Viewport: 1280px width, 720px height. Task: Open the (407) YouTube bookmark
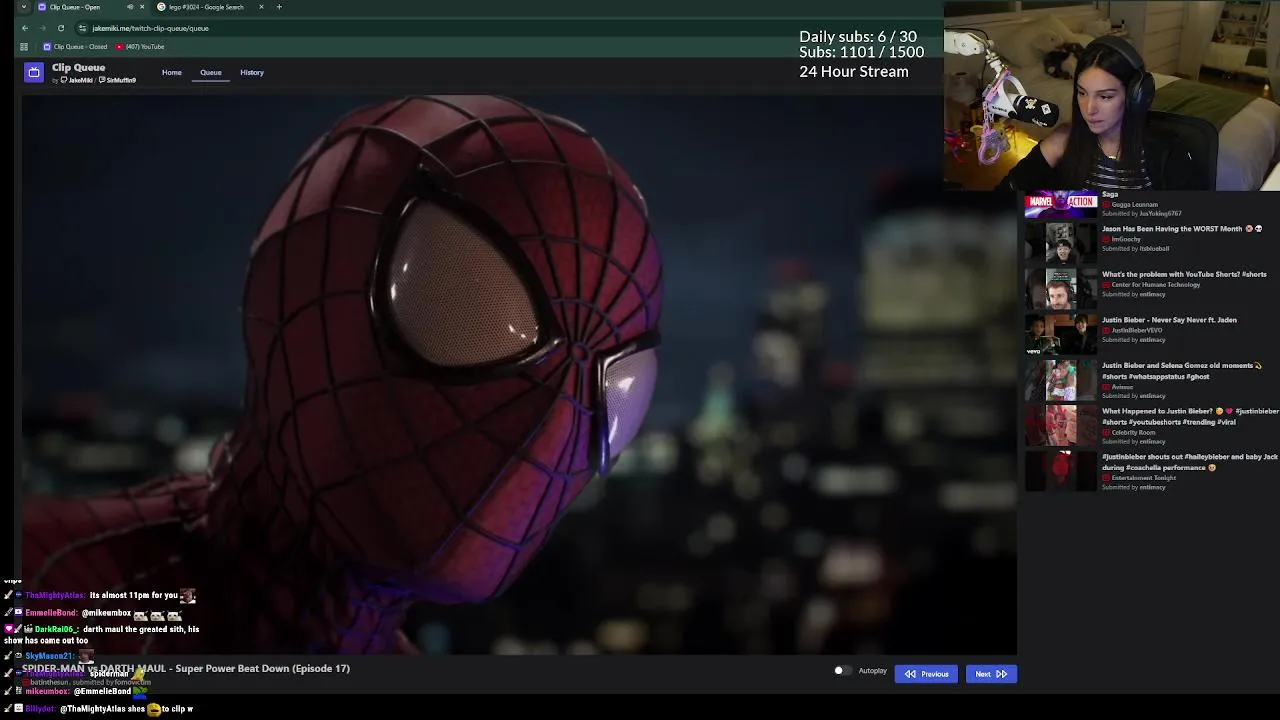(x=140, y=46)
